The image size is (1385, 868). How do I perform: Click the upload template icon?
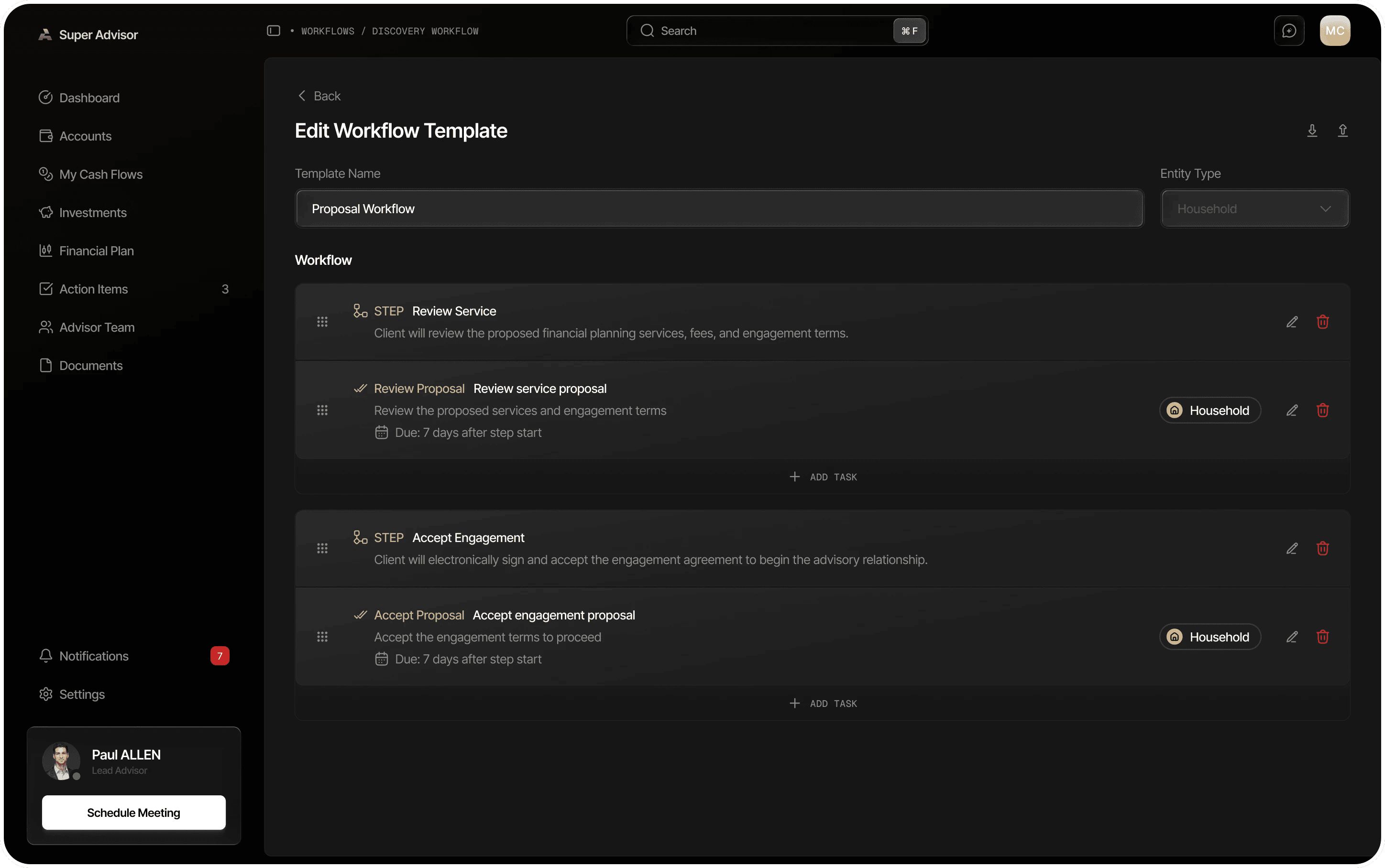pyautogui.click(x=1342, y=130)
